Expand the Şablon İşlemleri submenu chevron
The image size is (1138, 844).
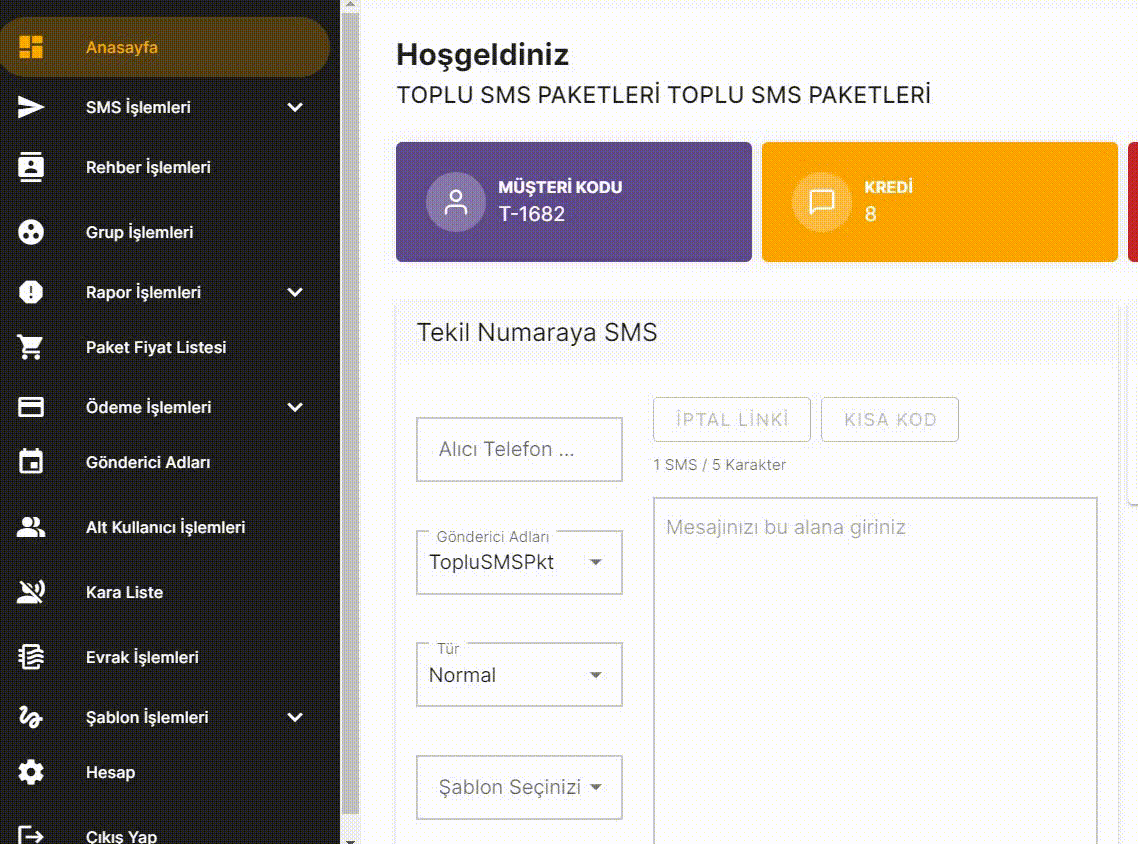(295, 717)
